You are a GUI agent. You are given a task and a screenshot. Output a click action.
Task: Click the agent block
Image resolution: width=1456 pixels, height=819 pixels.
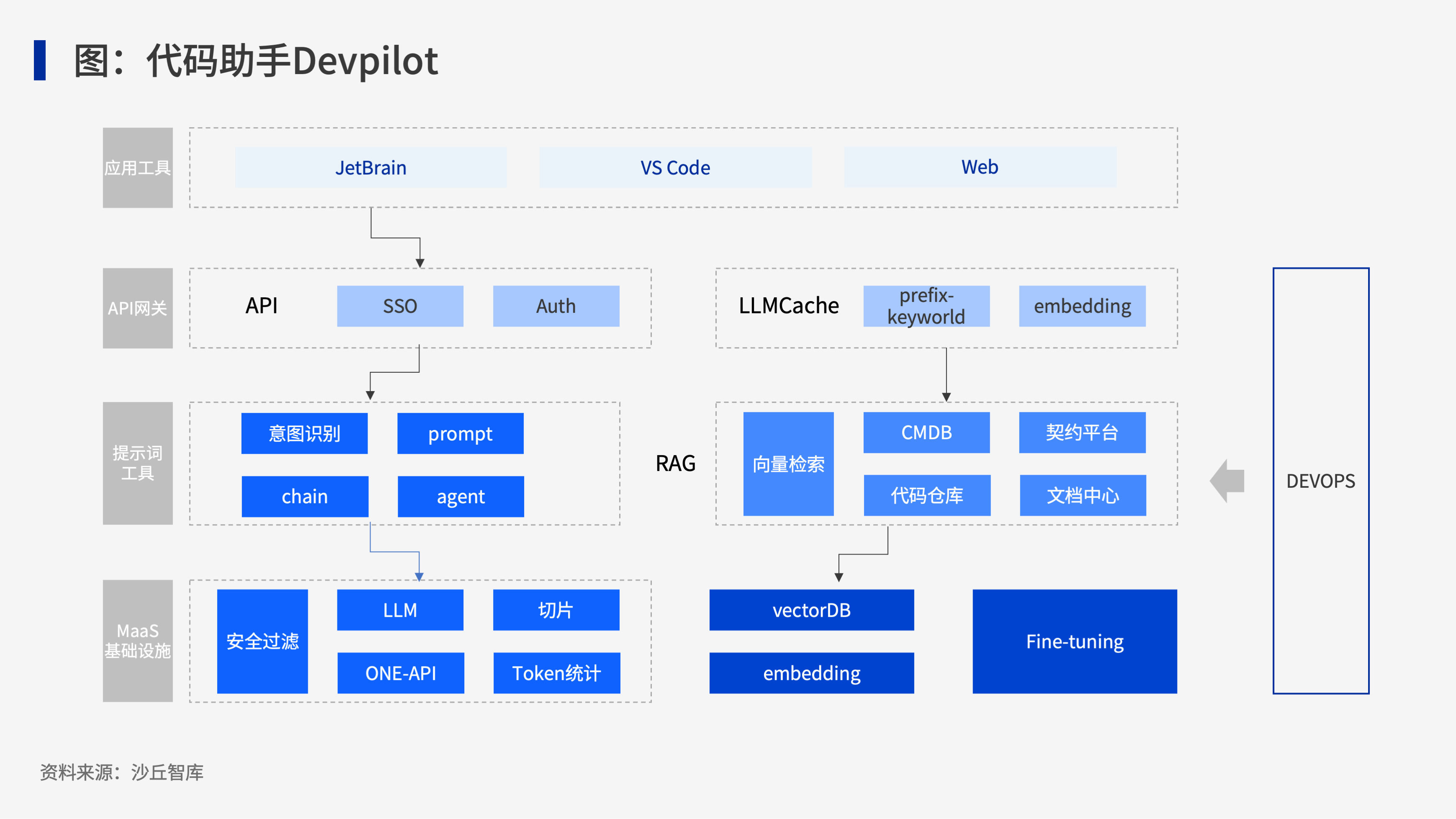pyautogui.click(x=460, y=496)
